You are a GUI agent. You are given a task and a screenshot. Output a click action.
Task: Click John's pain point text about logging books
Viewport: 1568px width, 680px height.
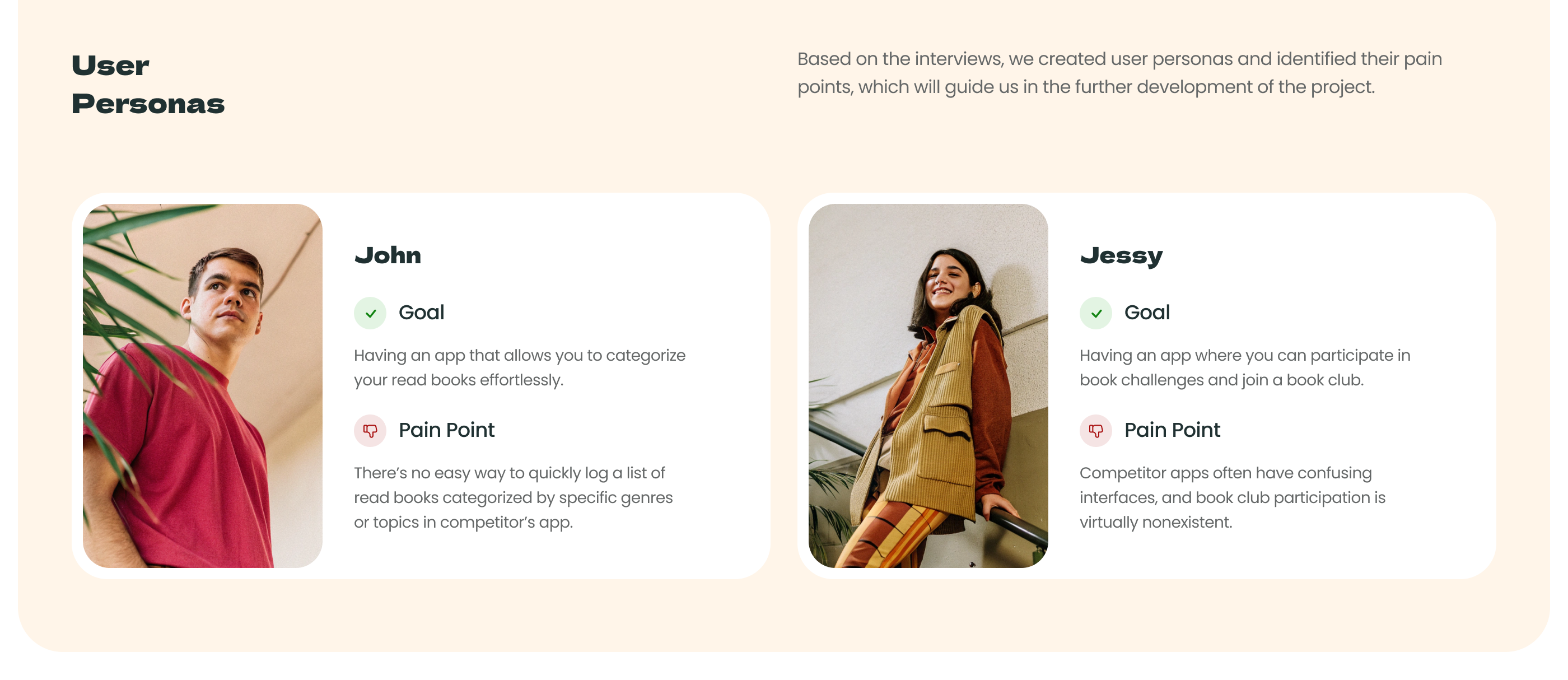(x=513, y=497)
